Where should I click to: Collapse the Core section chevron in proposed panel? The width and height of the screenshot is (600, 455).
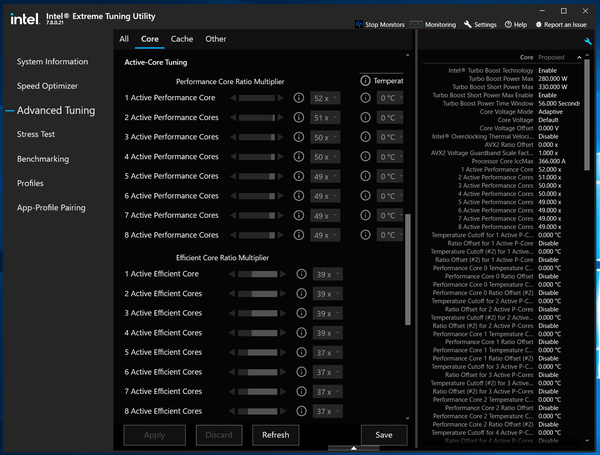tap(579, 57)
